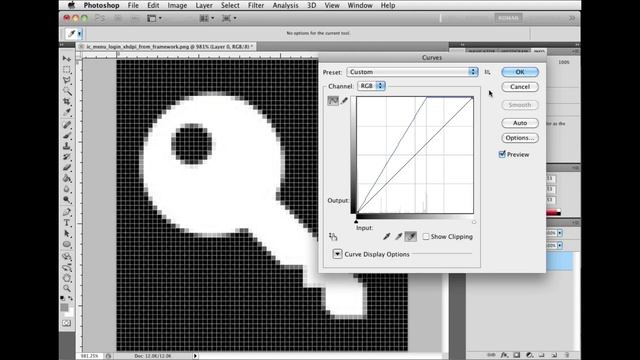The width and height of the screenshot is (640, 360).
Task: Open the Window menu
Action: coord(360,5)
